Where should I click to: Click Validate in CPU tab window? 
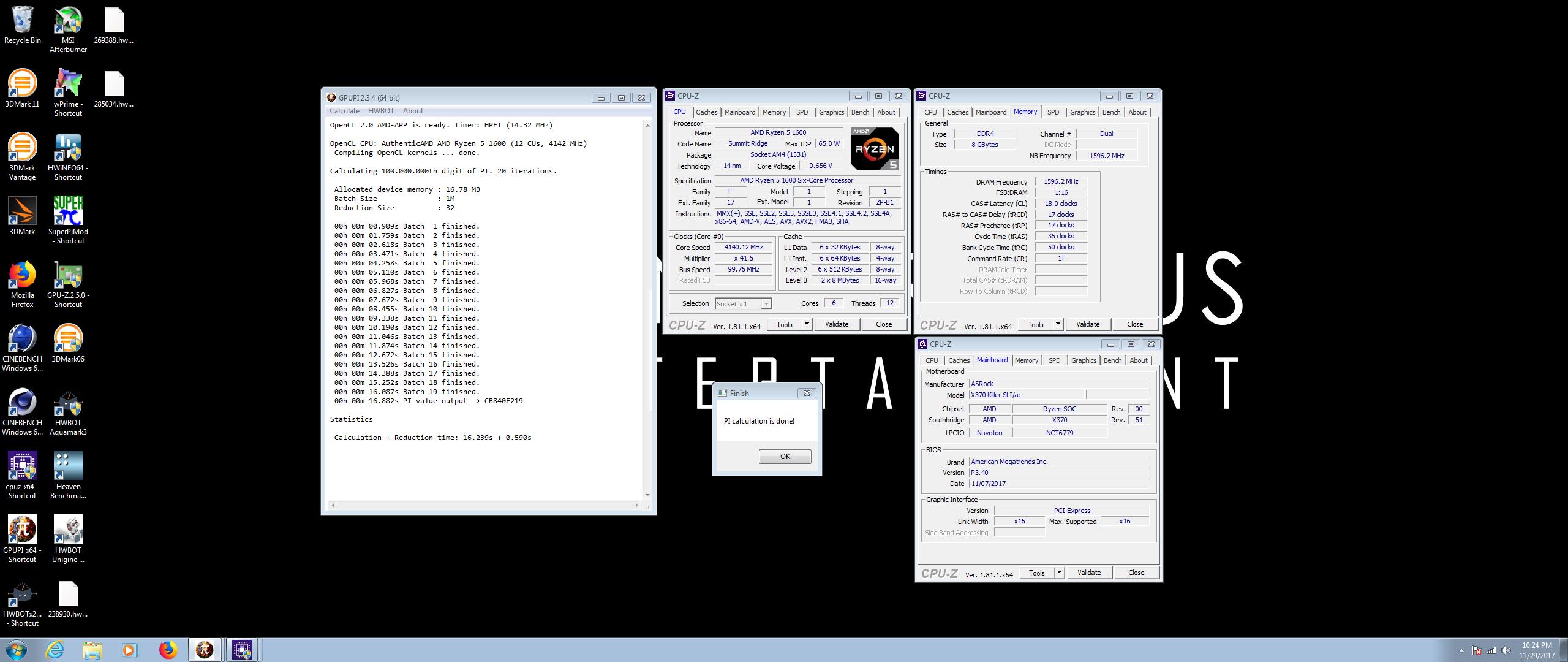(836, 324)
